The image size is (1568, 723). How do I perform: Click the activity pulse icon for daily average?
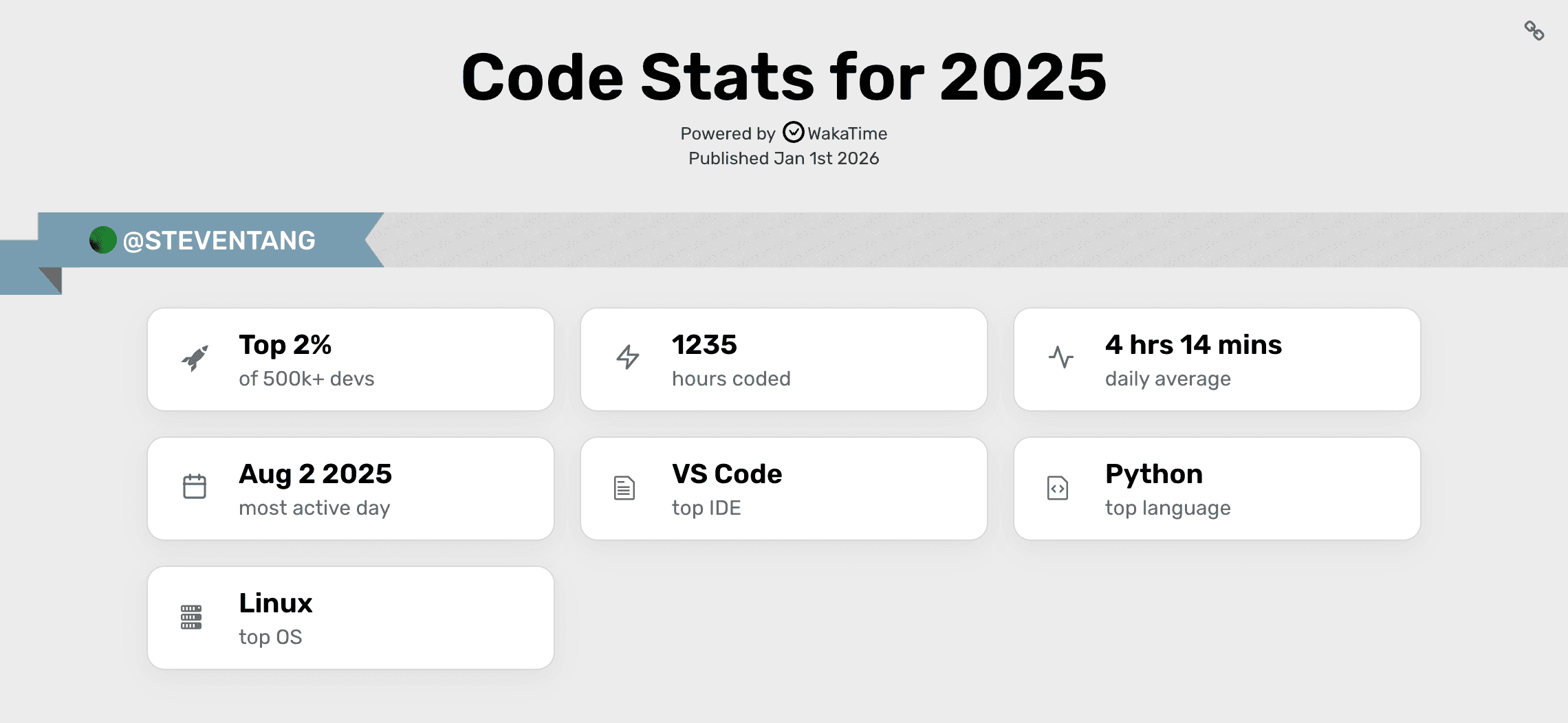[x=1060, y=357]
